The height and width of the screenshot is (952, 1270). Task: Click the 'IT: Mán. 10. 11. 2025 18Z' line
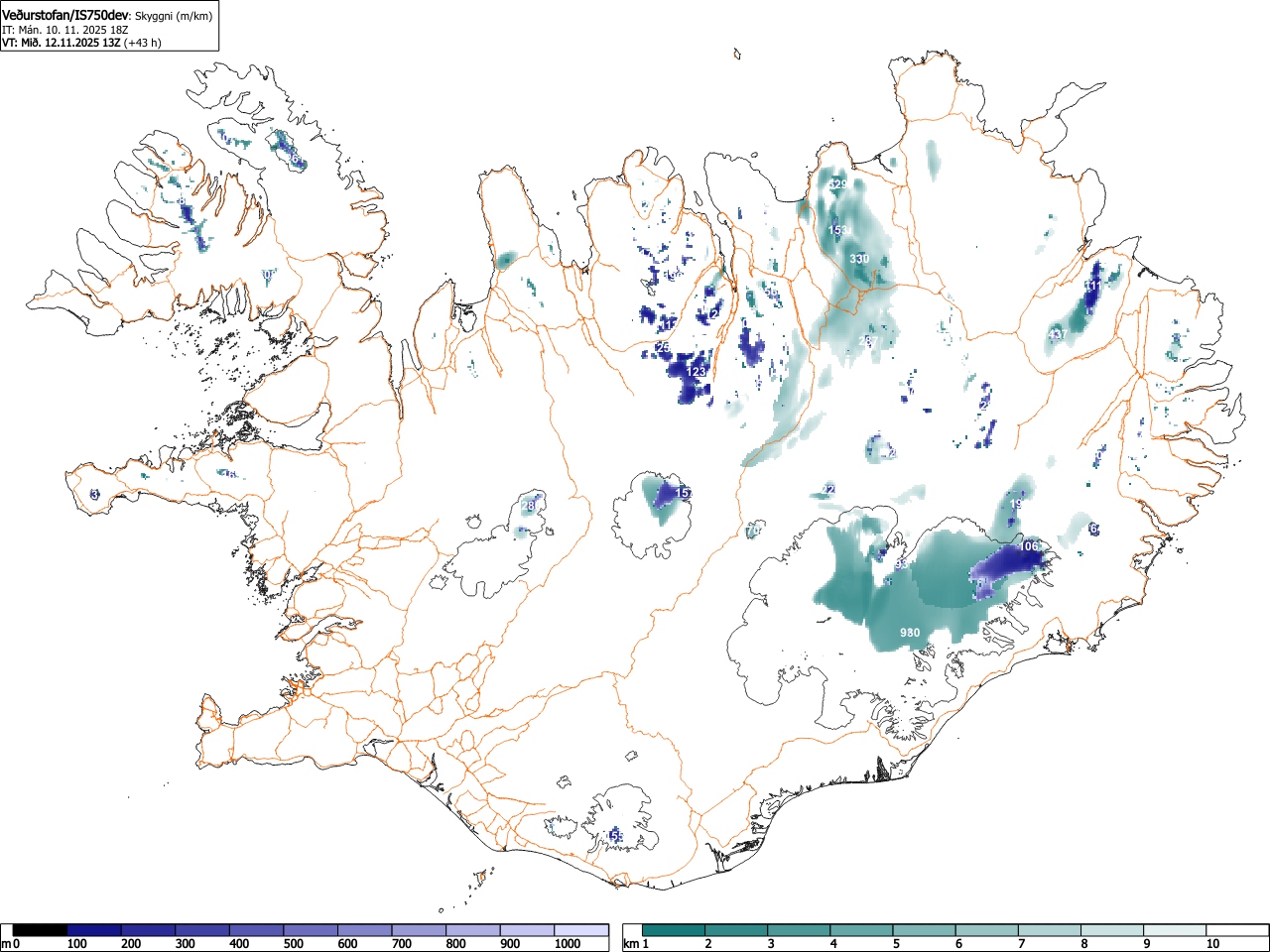(x=63, y=30)
